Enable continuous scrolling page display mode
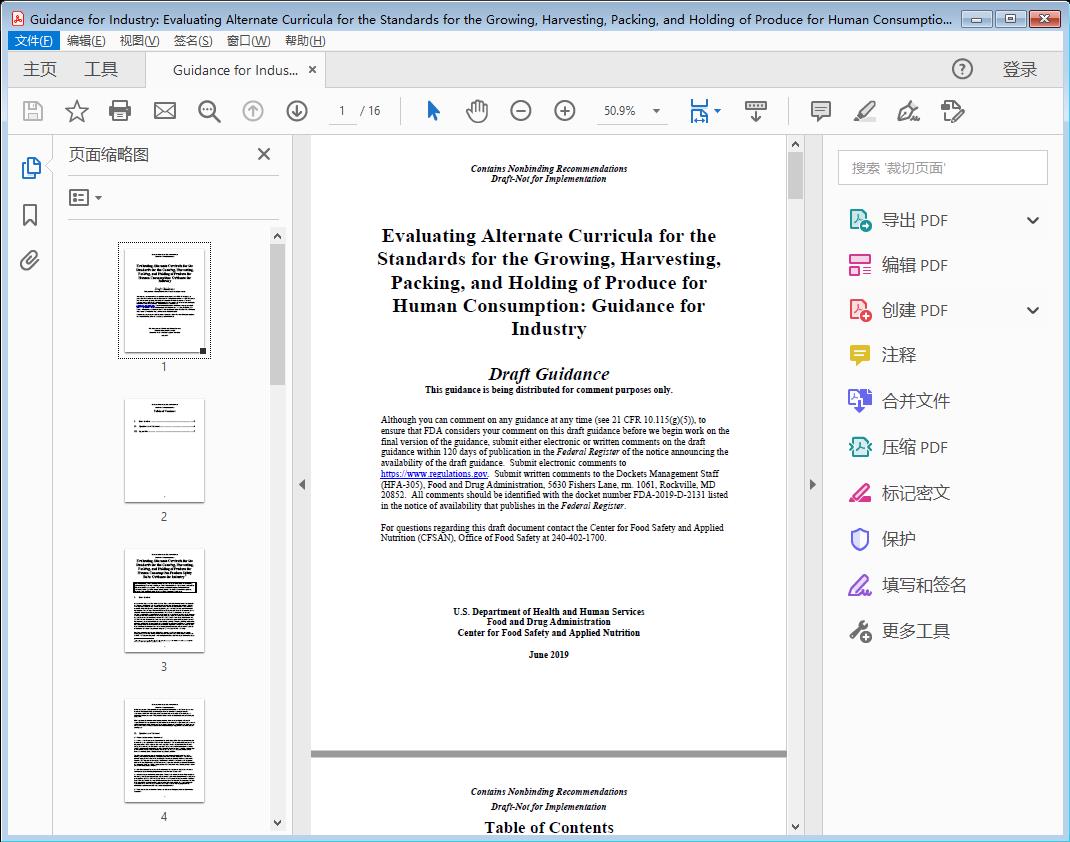The image size is (1070, 842). pyautogui.click(x=755, y=111)
